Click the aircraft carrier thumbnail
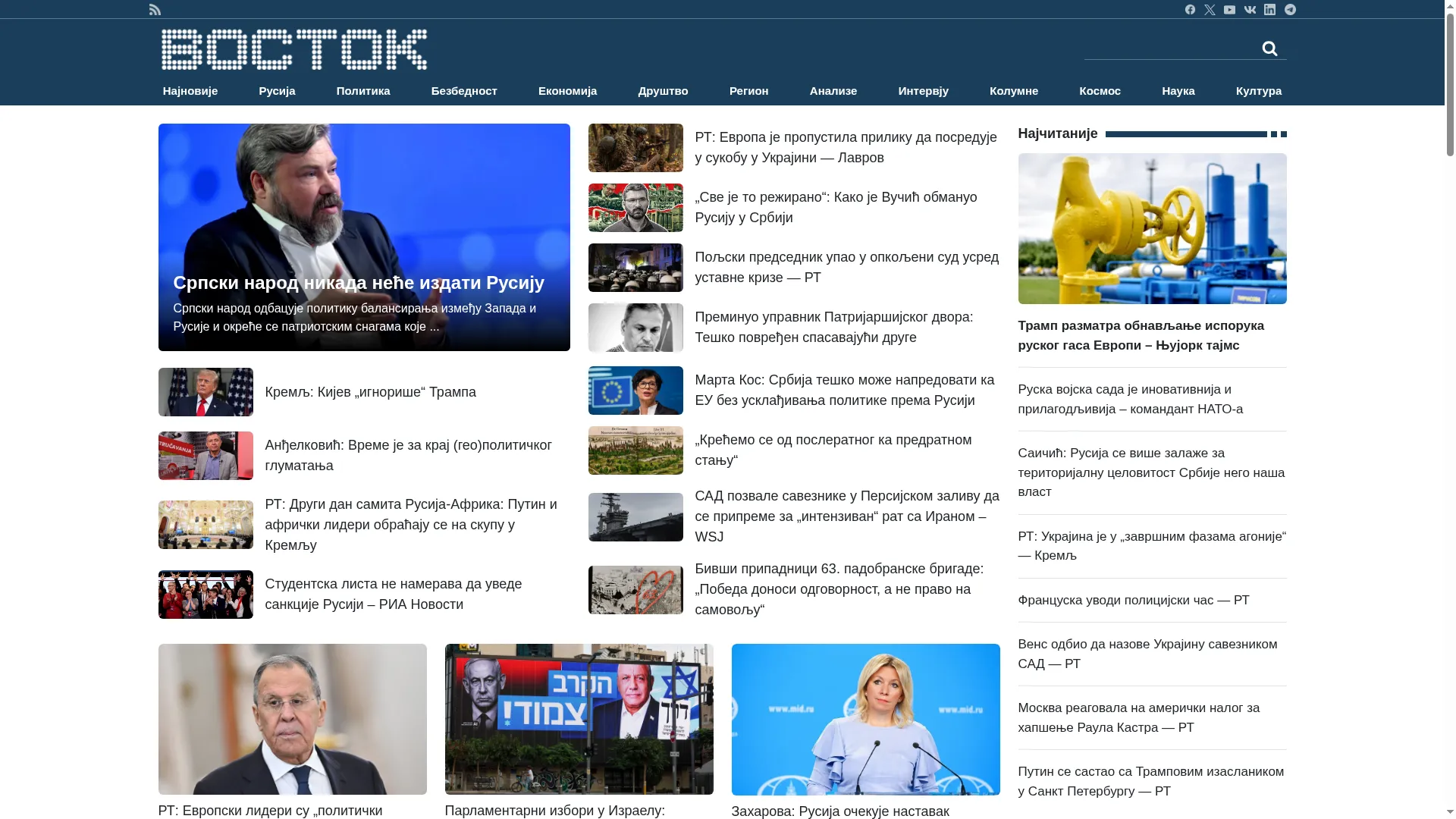1456x819 pixels. [635, 517]
